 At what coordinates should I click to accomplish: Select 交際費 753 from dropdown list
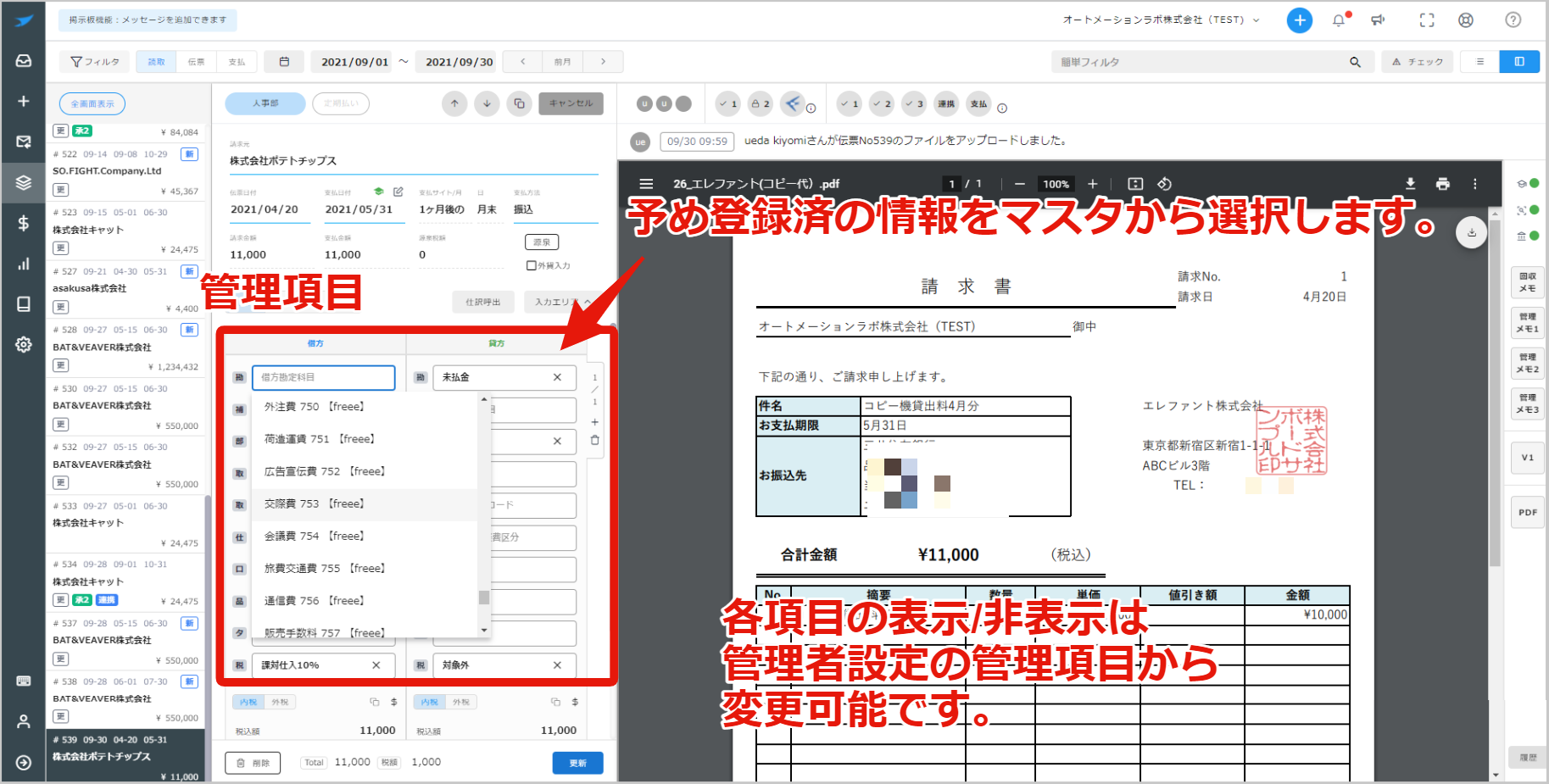pos(365,503)
